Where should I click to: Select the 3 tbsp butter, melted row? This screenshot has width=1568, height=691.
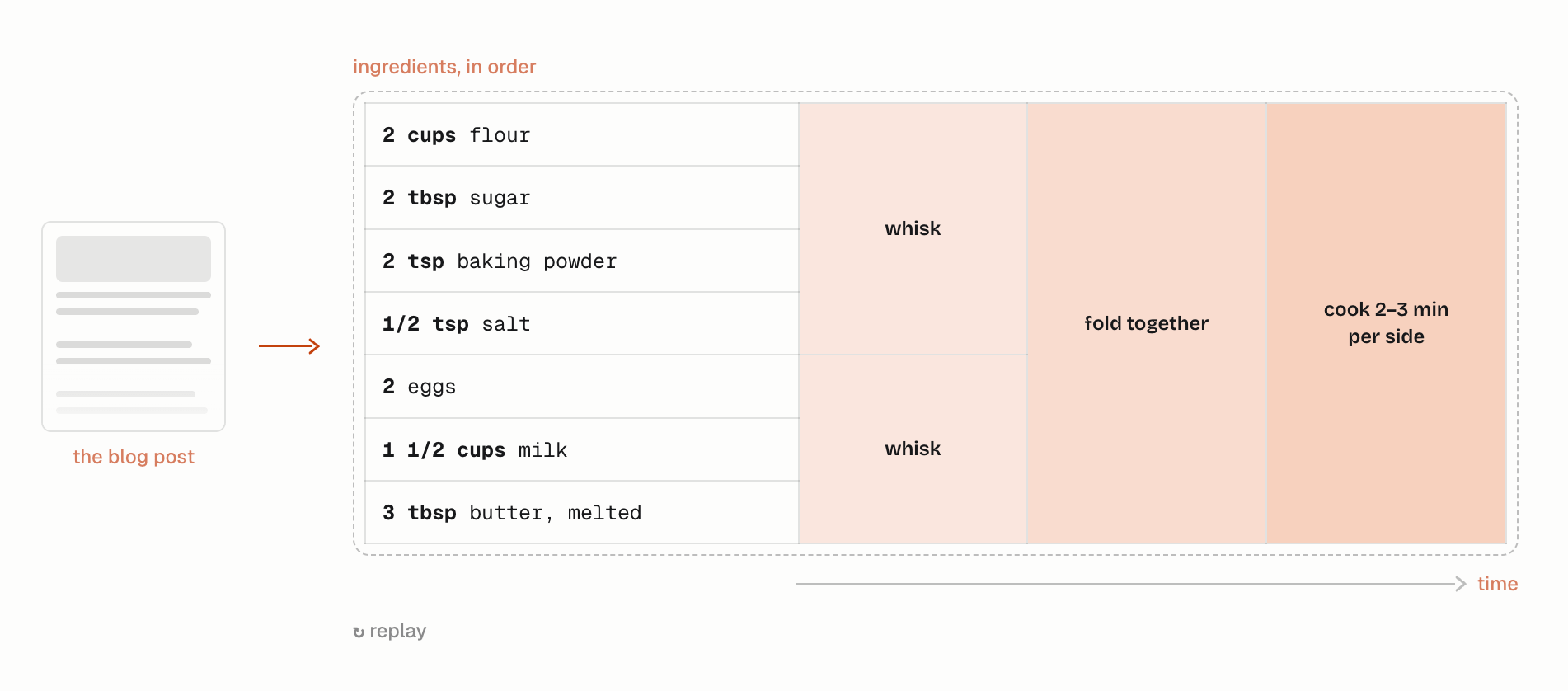(582, 512)
